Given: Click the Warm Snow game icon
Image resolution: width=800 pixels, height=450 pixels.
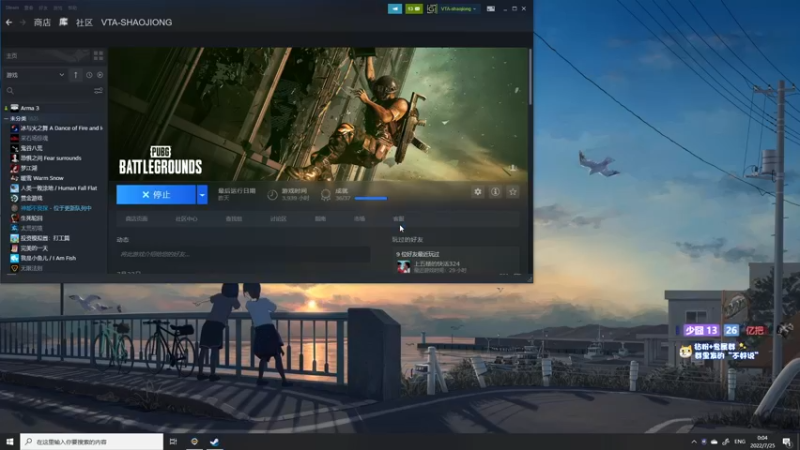Looking at the screenshot, I should pyautogui.click(x=14, y=178).
